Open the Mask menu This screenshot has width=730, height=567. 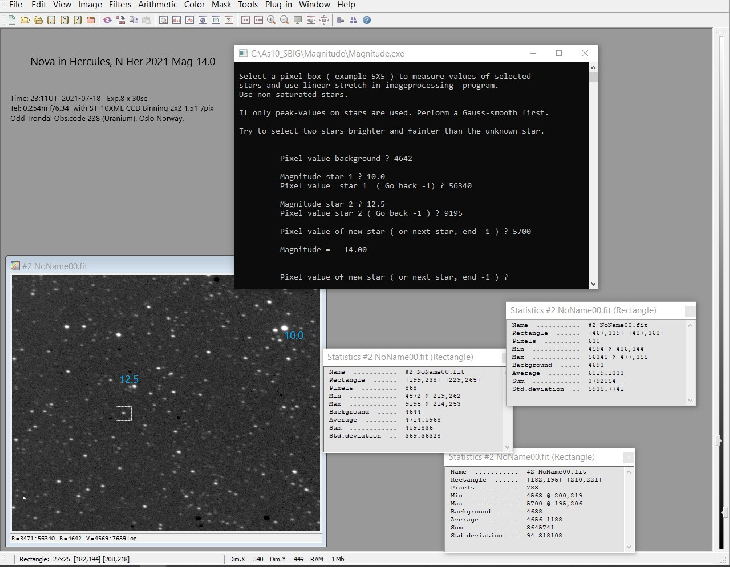pos(221,5)
